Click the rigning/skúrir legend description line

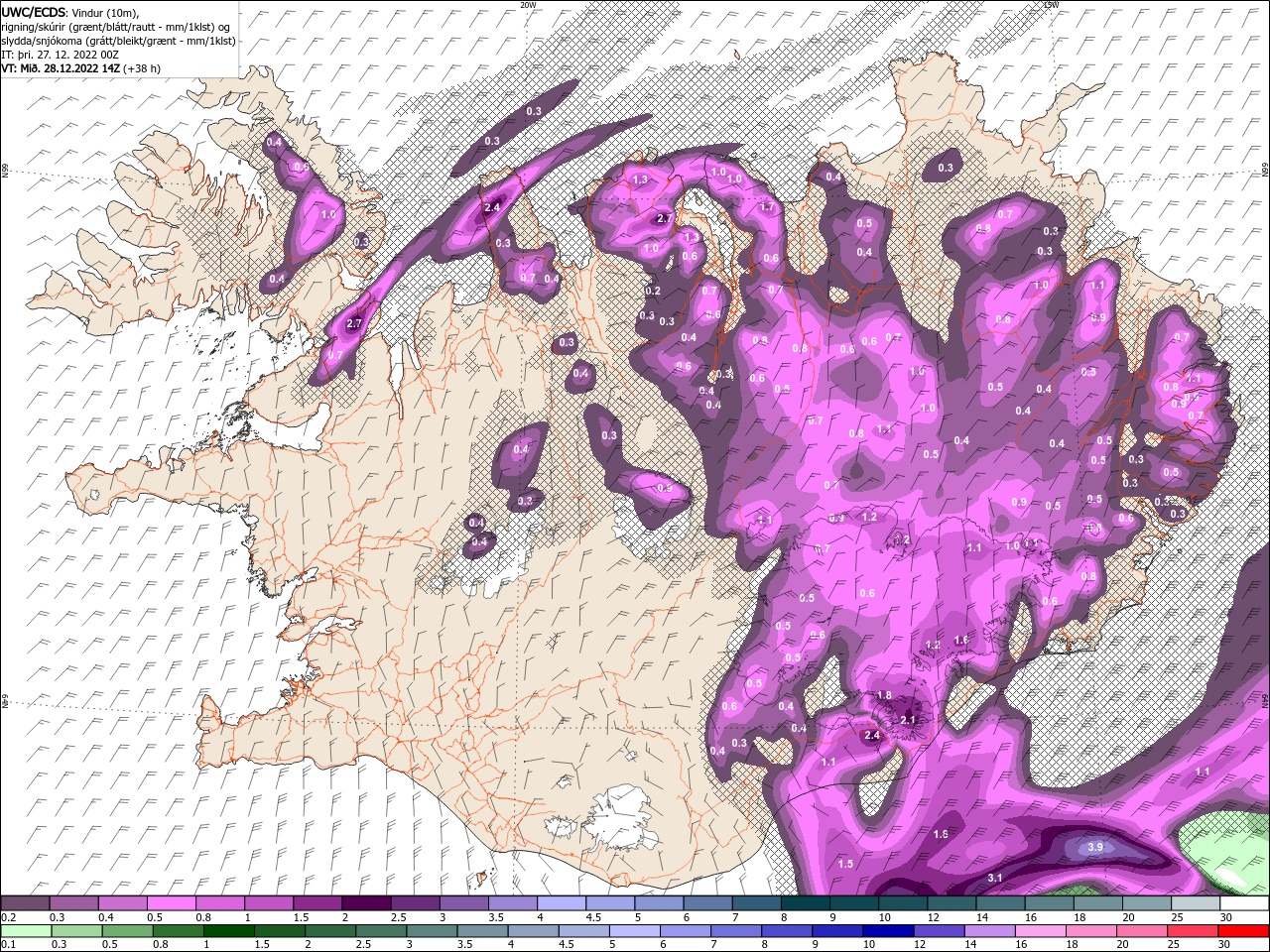[115, 27]
